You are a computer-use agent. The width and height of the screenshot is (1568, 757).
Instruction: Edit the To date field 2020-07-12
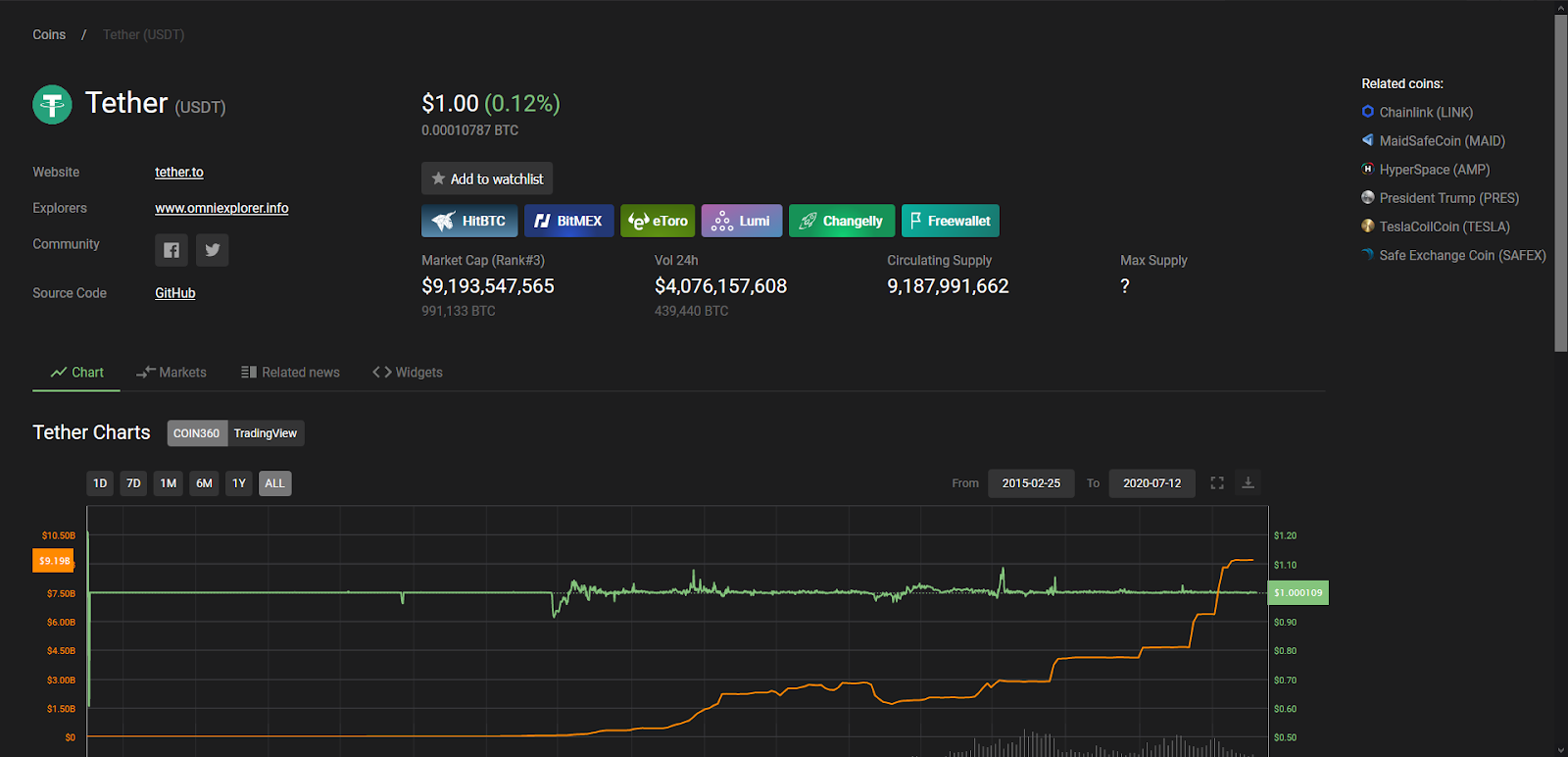click(1152, 483)
